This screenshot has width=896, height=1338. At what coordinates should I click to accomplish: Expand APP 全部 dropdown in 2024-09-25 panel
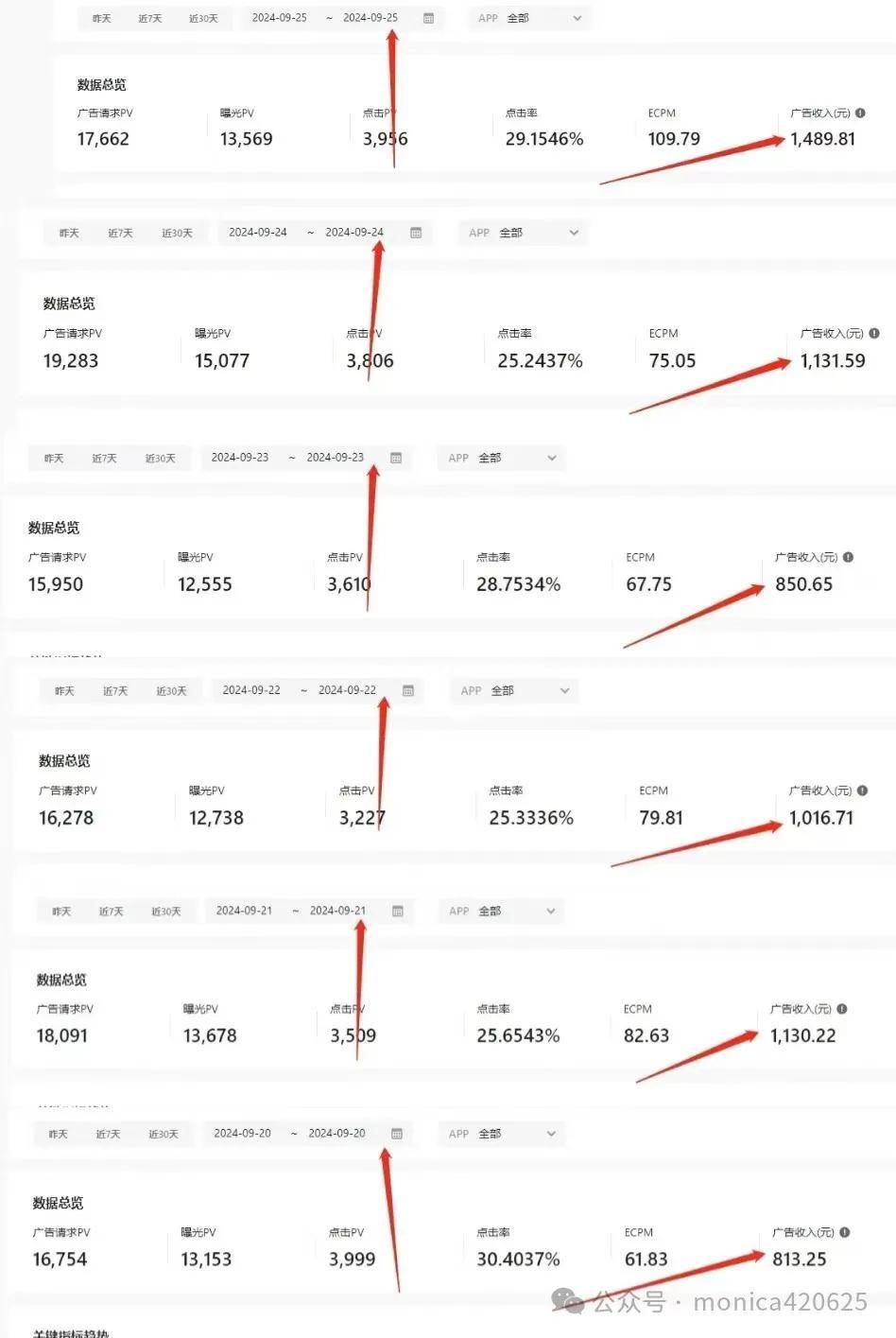pos(529,18)
